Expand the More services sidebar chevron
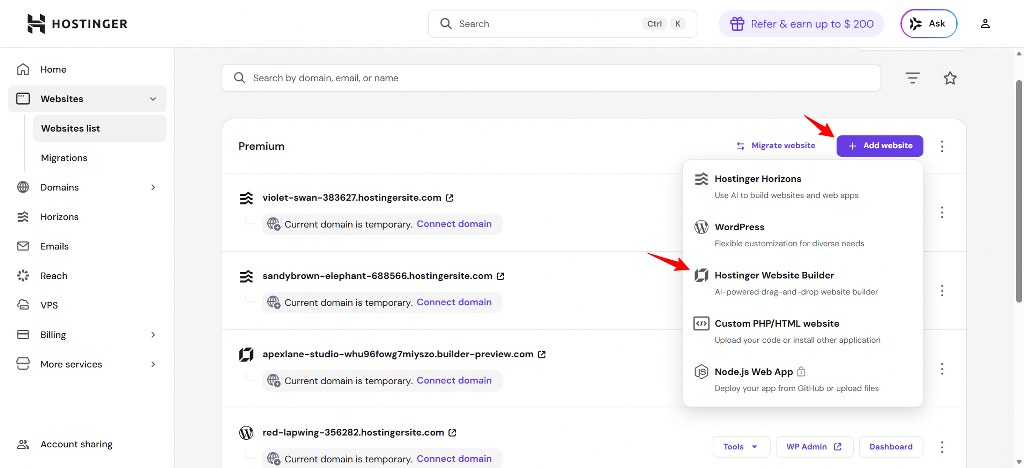This screenshot has width=1024, height=468. [x=153, y=364]
